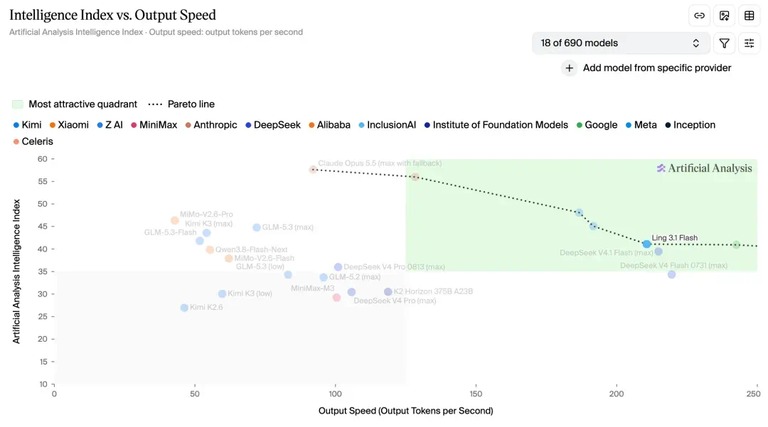Toggle Anthropic provider in legend

(x=211, y=125)
